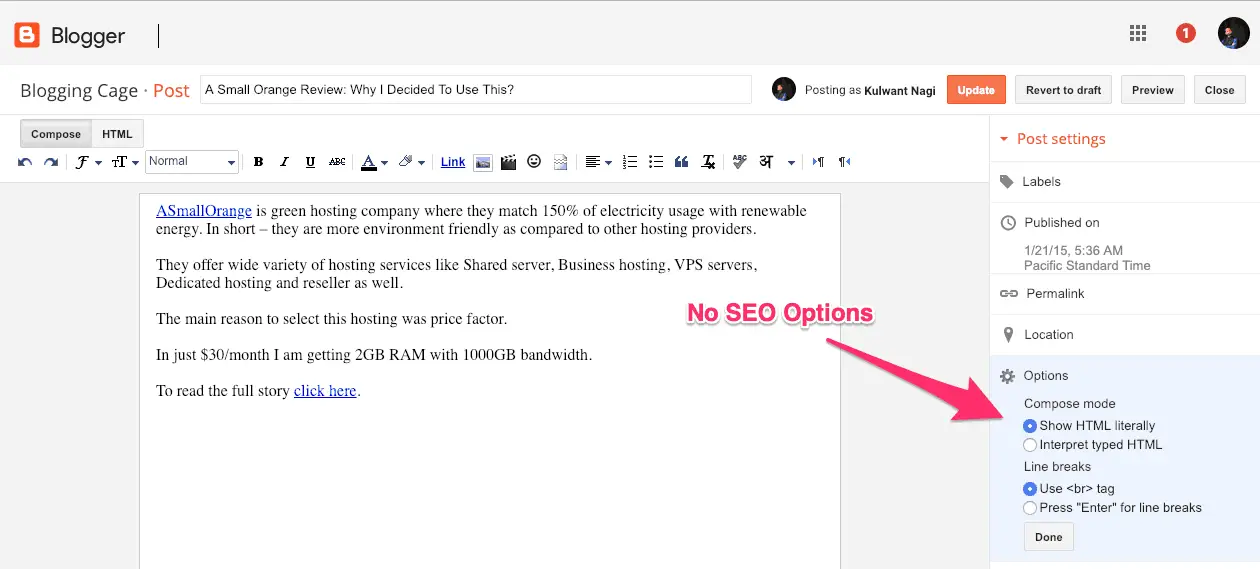The height and width of the screenshot is (569, 1260).
Task: Collapse the Post settings section
Action: tap(1052, 139)
